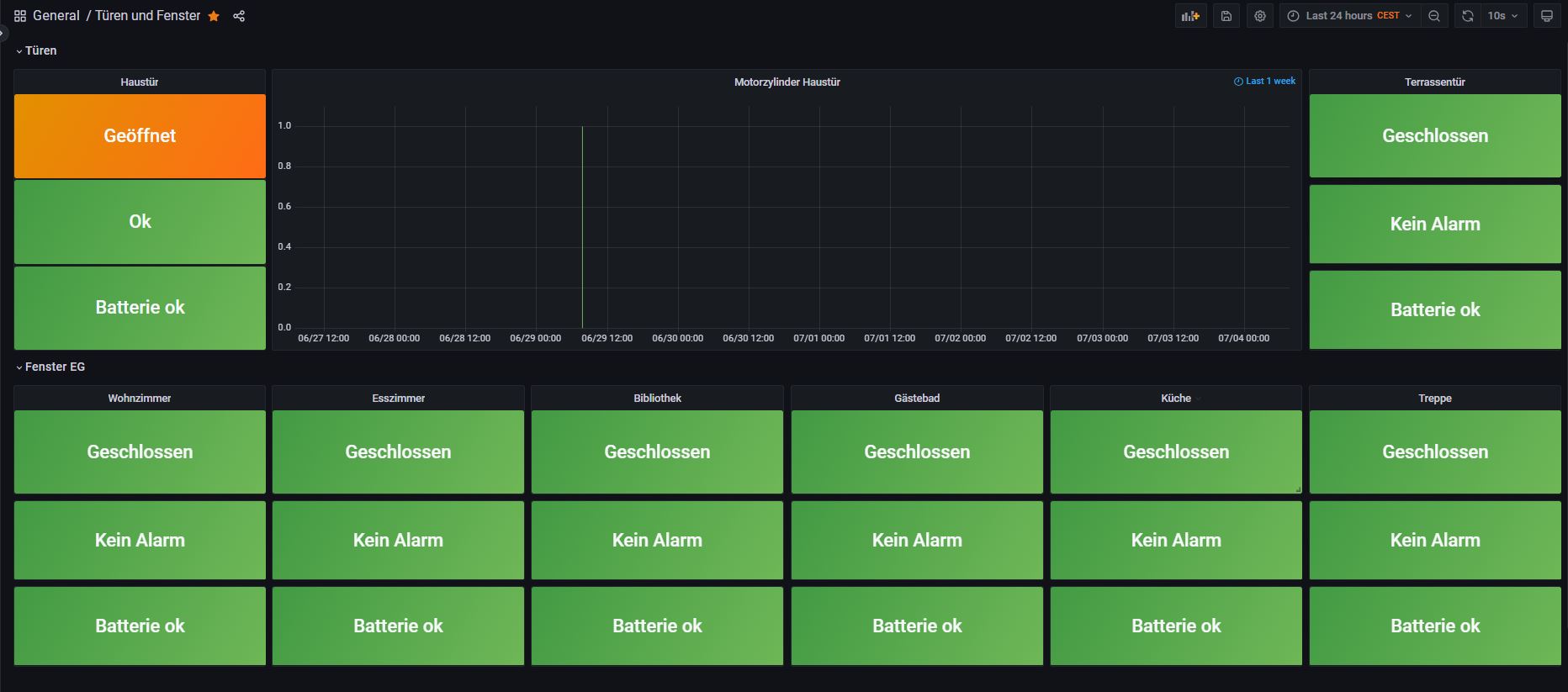Click Küche Geschlossen tile
Screen dimensions: 1568x692
pos(1176,452)
